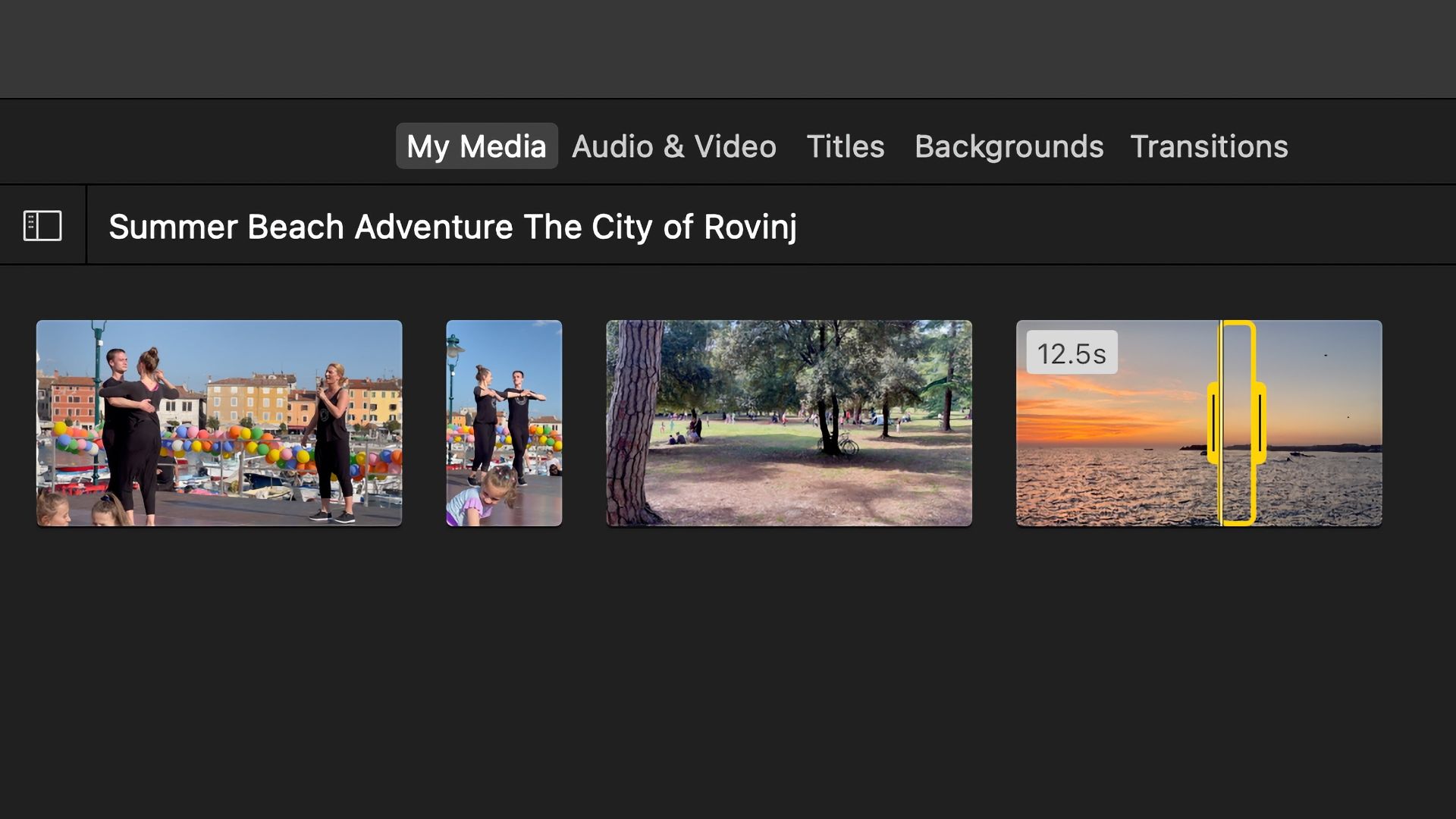
Task: Toggle the library sidebar icon
Action: point(42,226)
